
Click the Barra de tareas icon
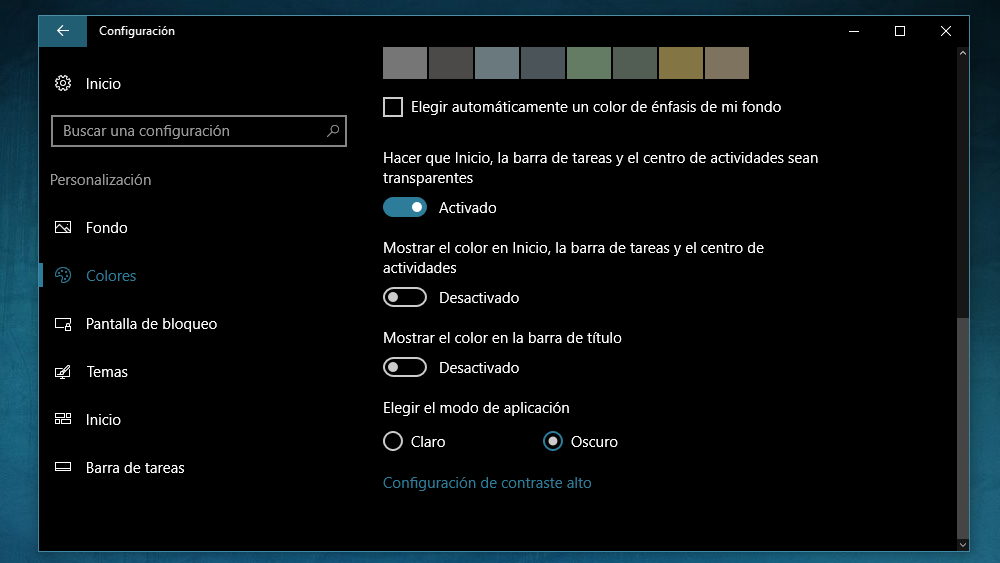[62, 467]
